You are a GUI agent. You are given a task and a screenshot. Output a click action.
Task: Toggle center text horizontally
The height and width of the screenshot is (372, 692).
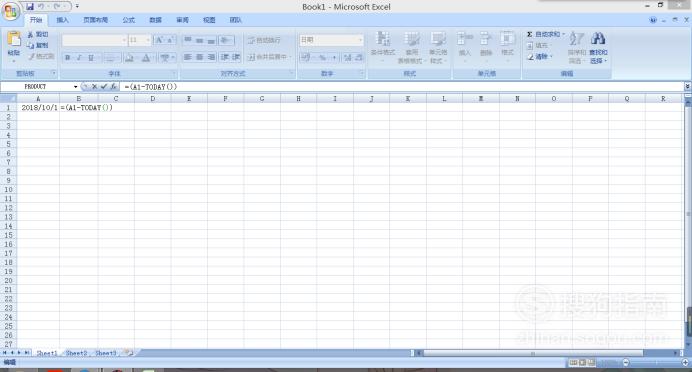199,57
